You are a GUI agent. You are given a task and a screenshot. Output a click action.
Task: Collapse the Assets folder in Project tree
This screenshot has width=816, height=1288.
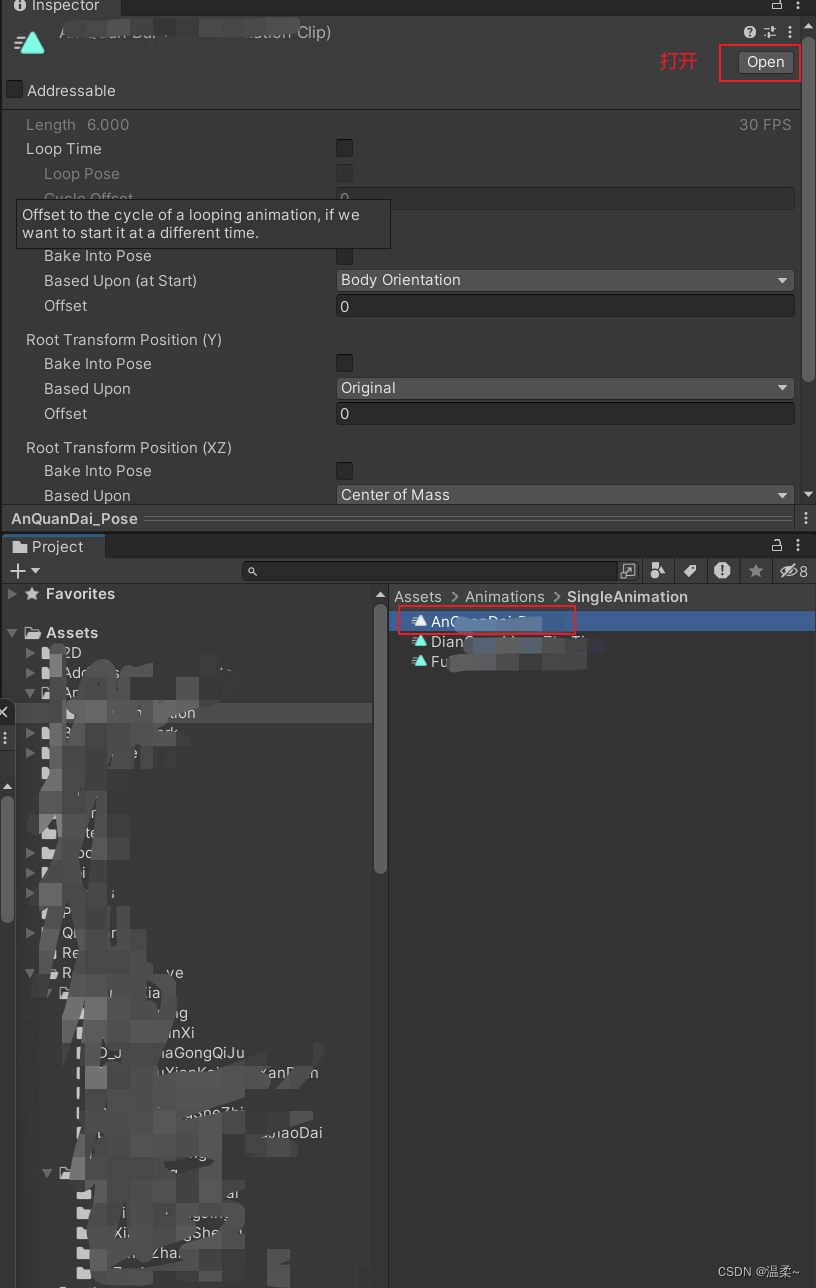click(10, 632)
